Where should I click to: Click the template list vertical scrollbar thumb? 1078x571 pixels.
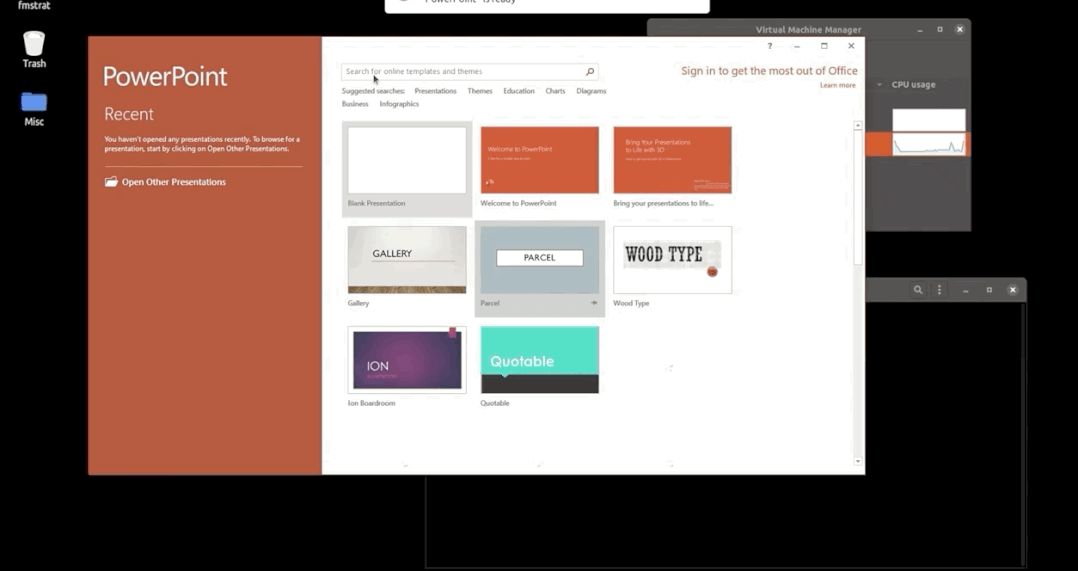click(x=857, y=197)
